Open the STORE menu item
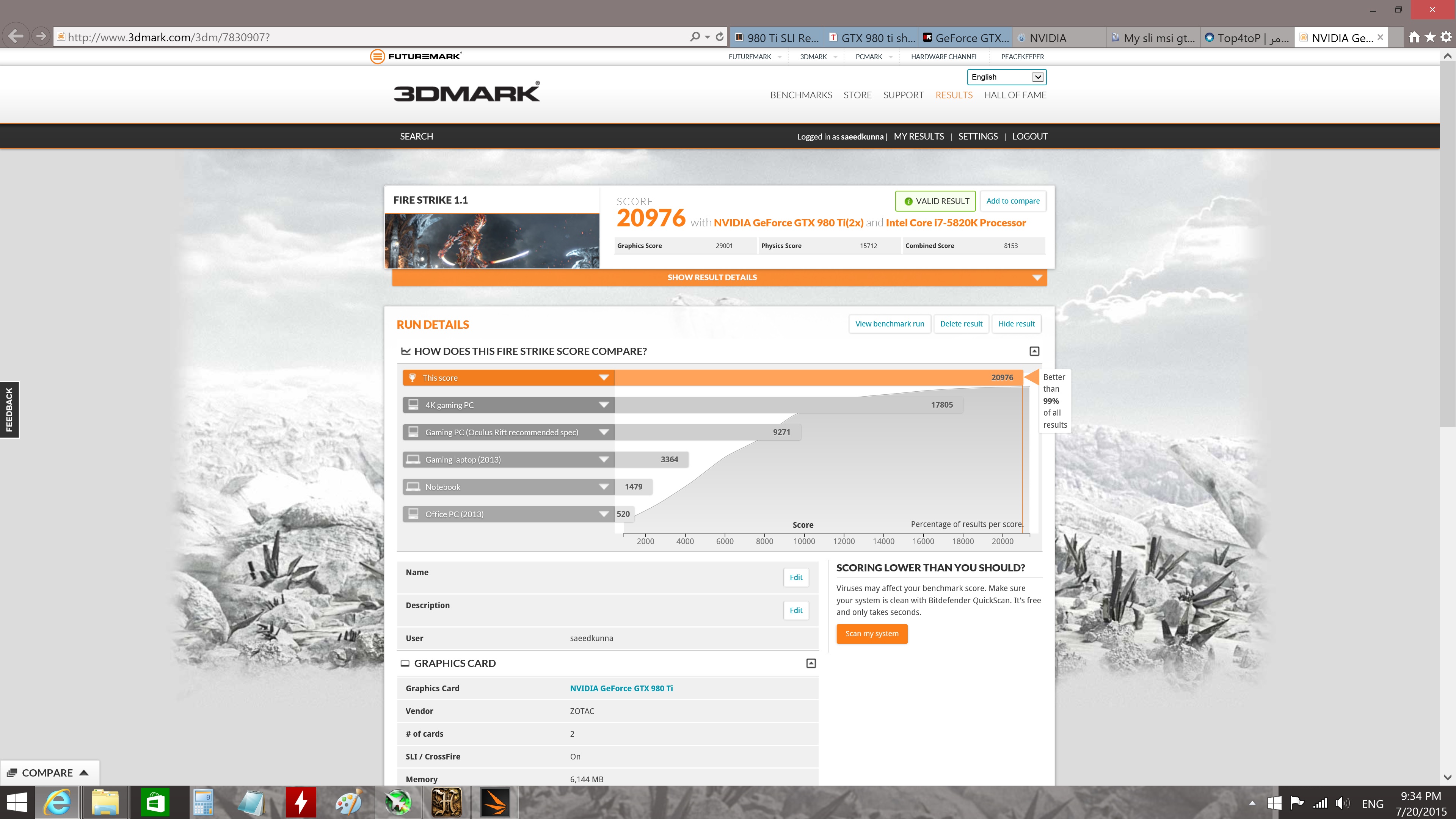This screenshot has height=819, width=1456. (857, 95)
